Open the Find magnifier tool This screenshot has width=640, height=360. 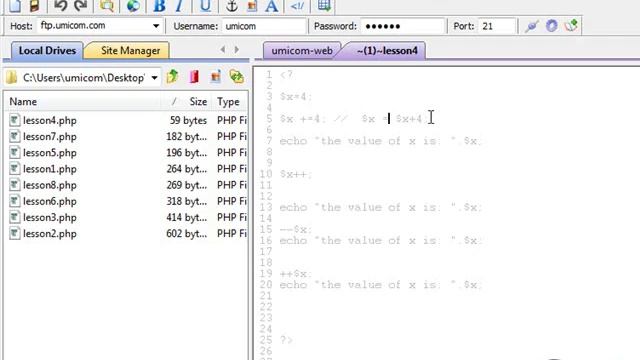[x=107, y=5]
